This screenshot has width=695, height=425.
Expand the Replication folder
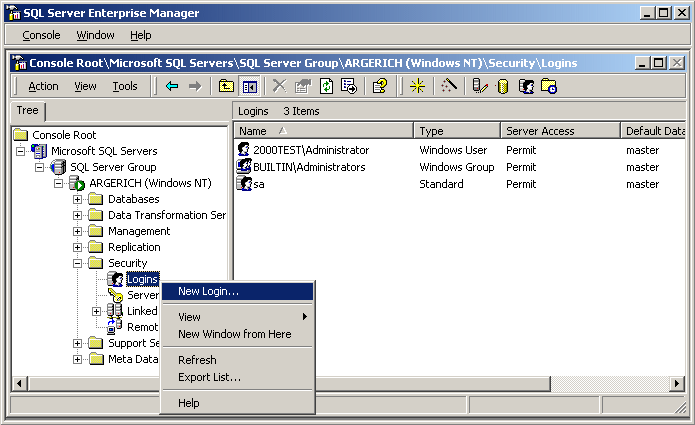click(x=78, y=247)
